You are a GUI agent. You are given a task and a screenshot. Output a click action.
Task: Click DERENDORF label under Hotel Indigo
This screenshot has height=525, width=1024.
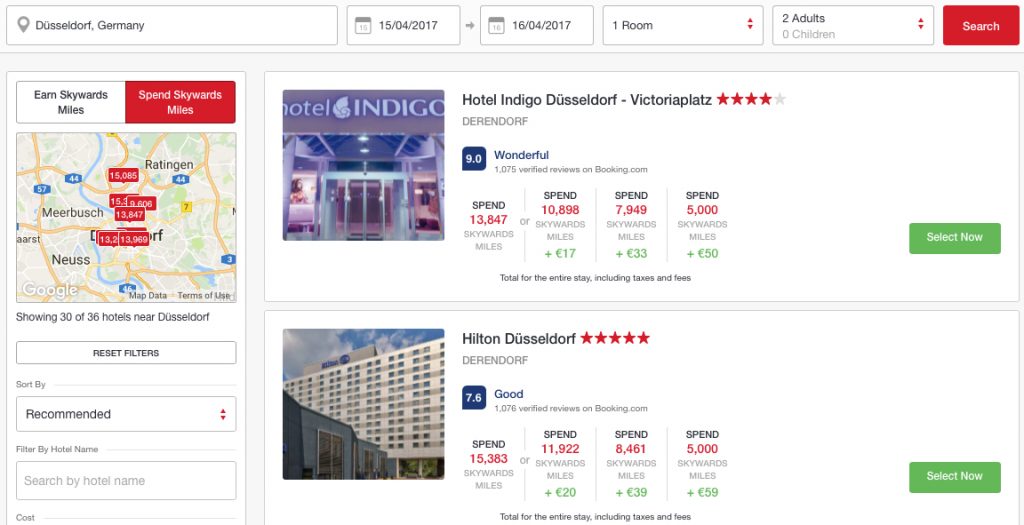(495, 121)
